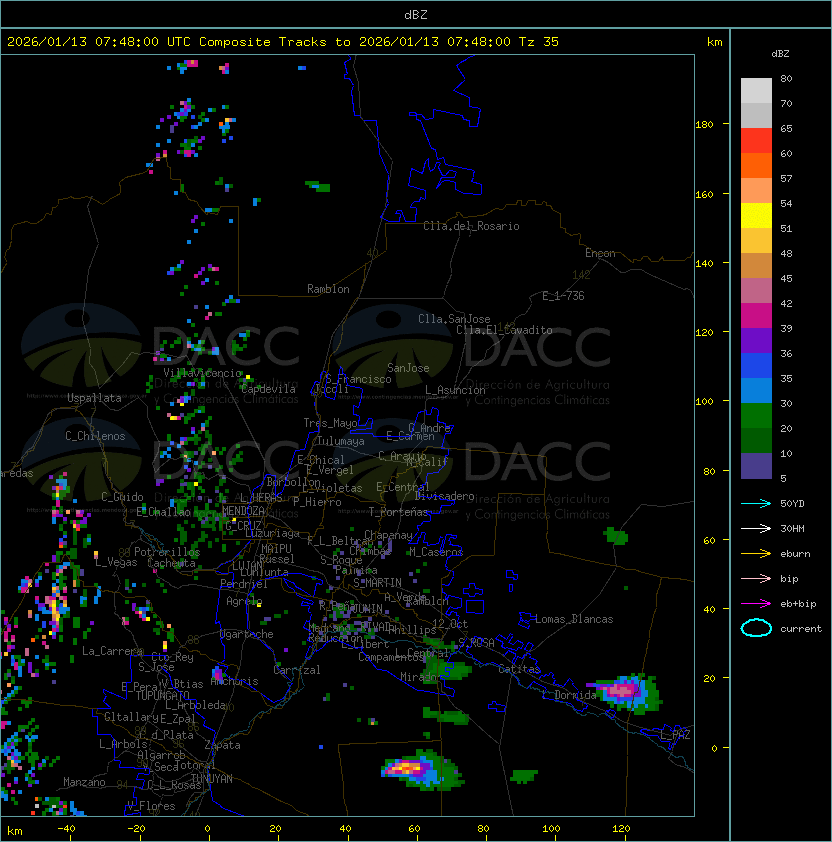832x842 pixels.
Task: Click the Composite Tracks timestamp header line
Action: [283, 42]
